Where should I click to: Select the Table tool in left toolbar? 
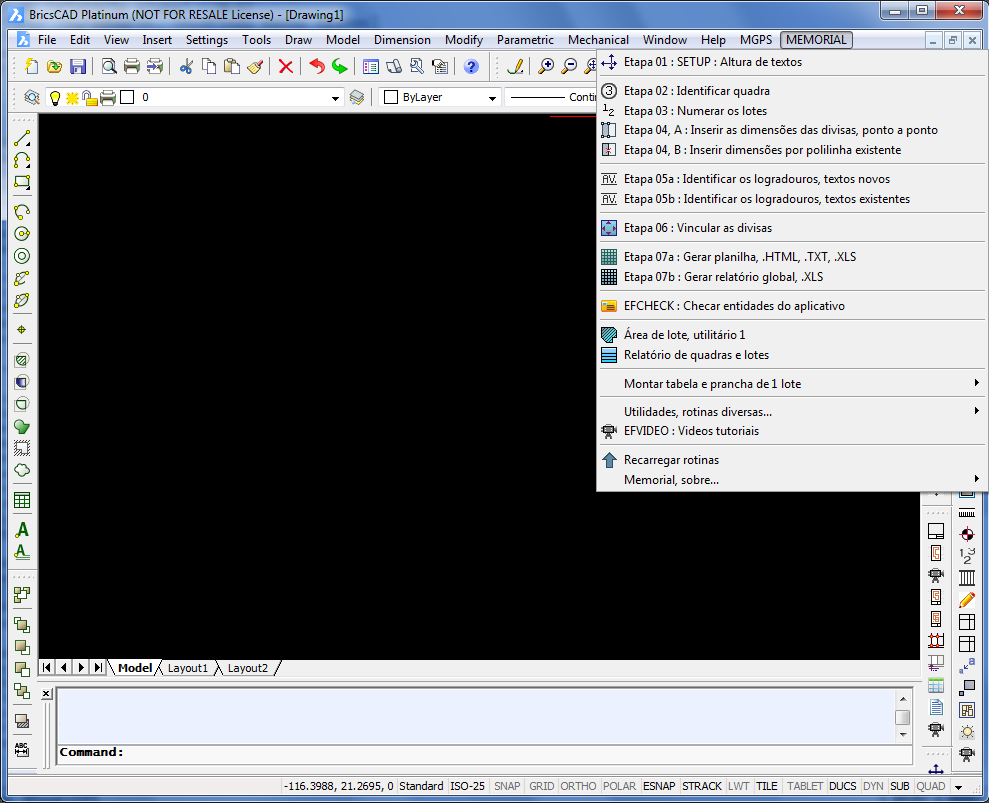click(x=22, y=500)
